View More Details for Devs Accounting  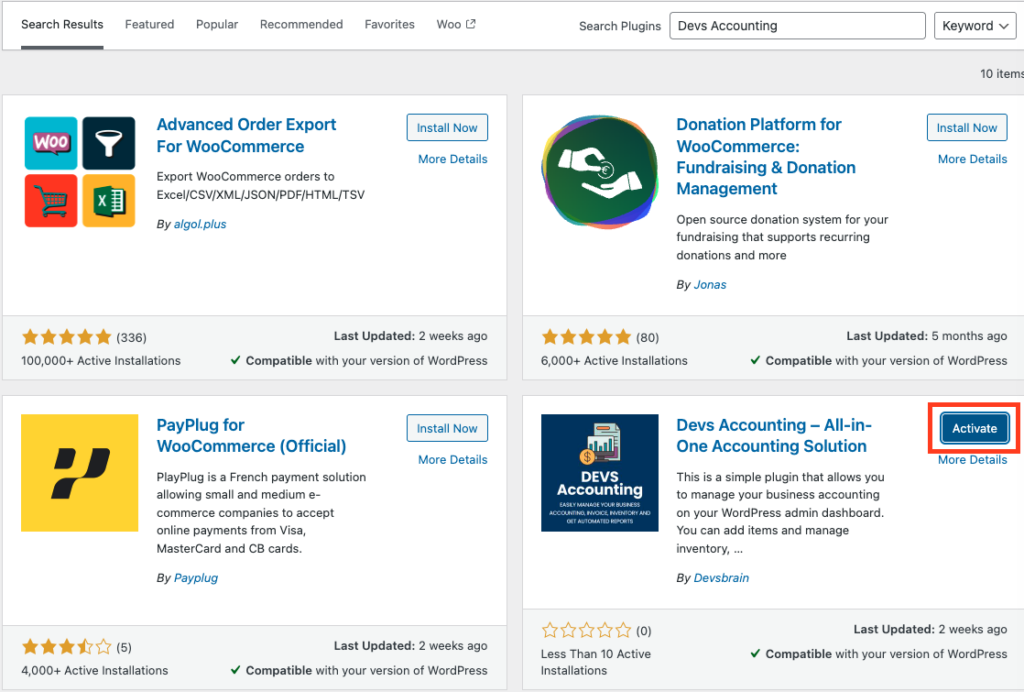point(972,460)
